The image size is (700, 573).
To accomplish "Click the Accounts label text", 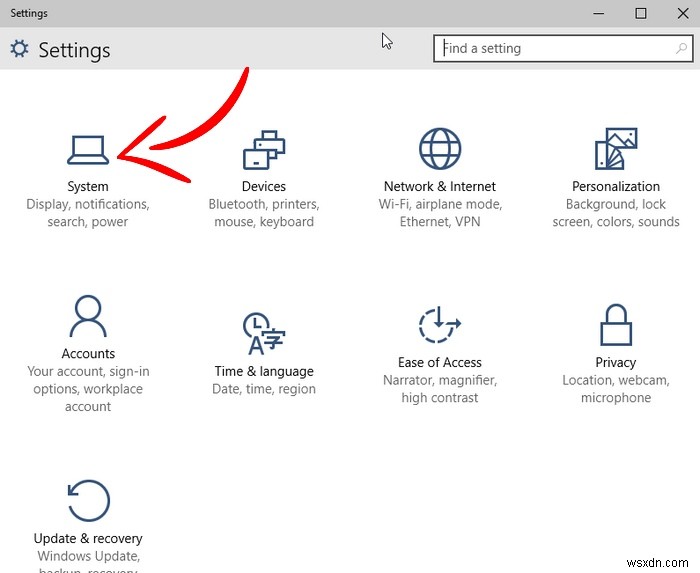I will pos(88,353).
